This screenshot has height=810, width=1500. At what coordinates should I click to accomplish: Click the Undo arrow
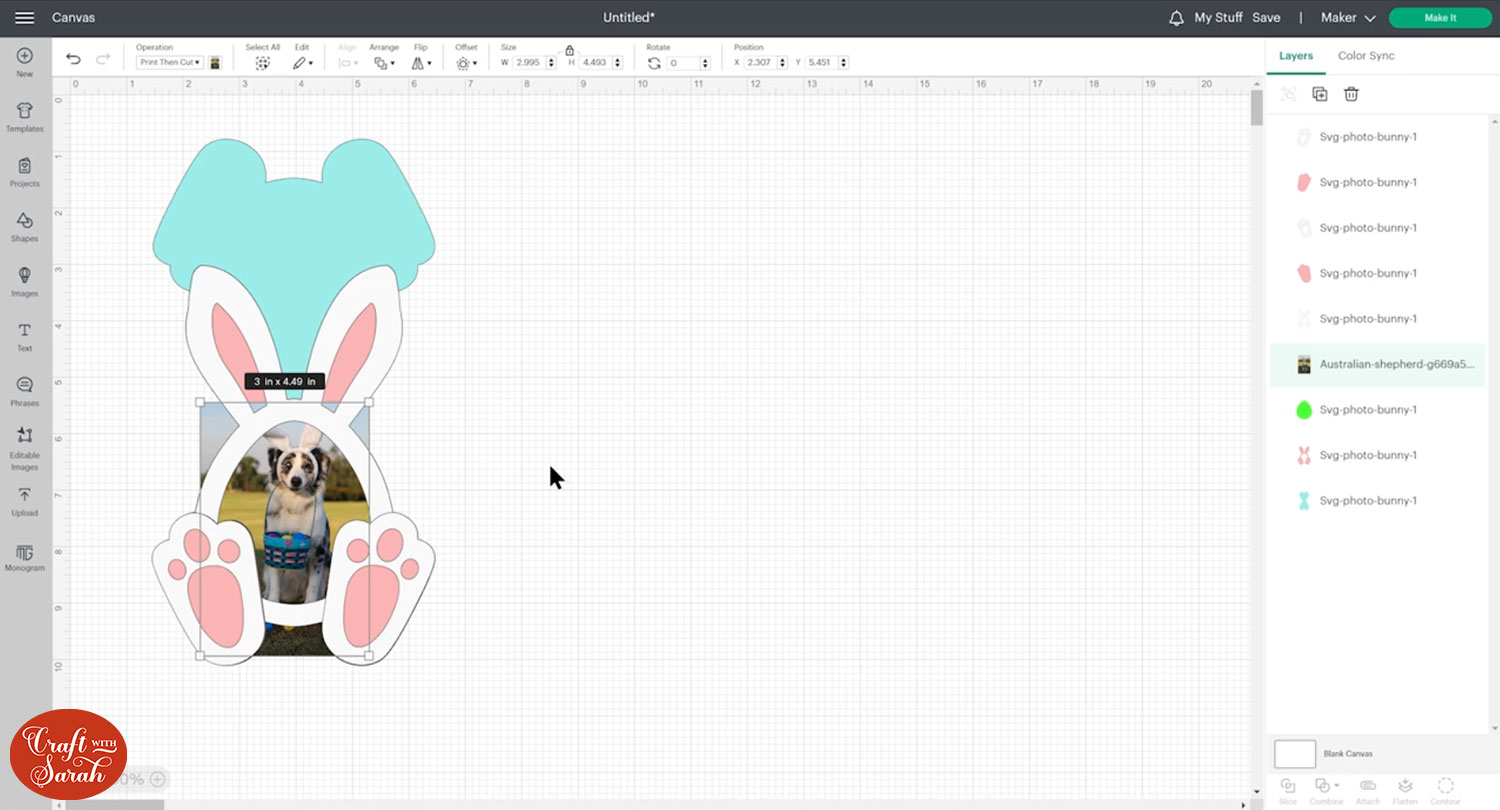pyautogui.click(x=73, y=60)
